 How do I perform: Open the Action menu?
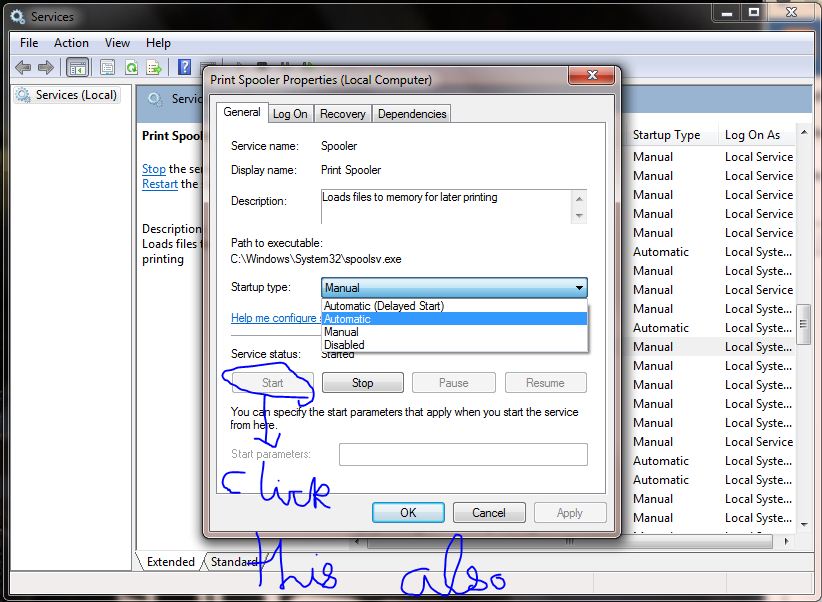coord(70,43)
